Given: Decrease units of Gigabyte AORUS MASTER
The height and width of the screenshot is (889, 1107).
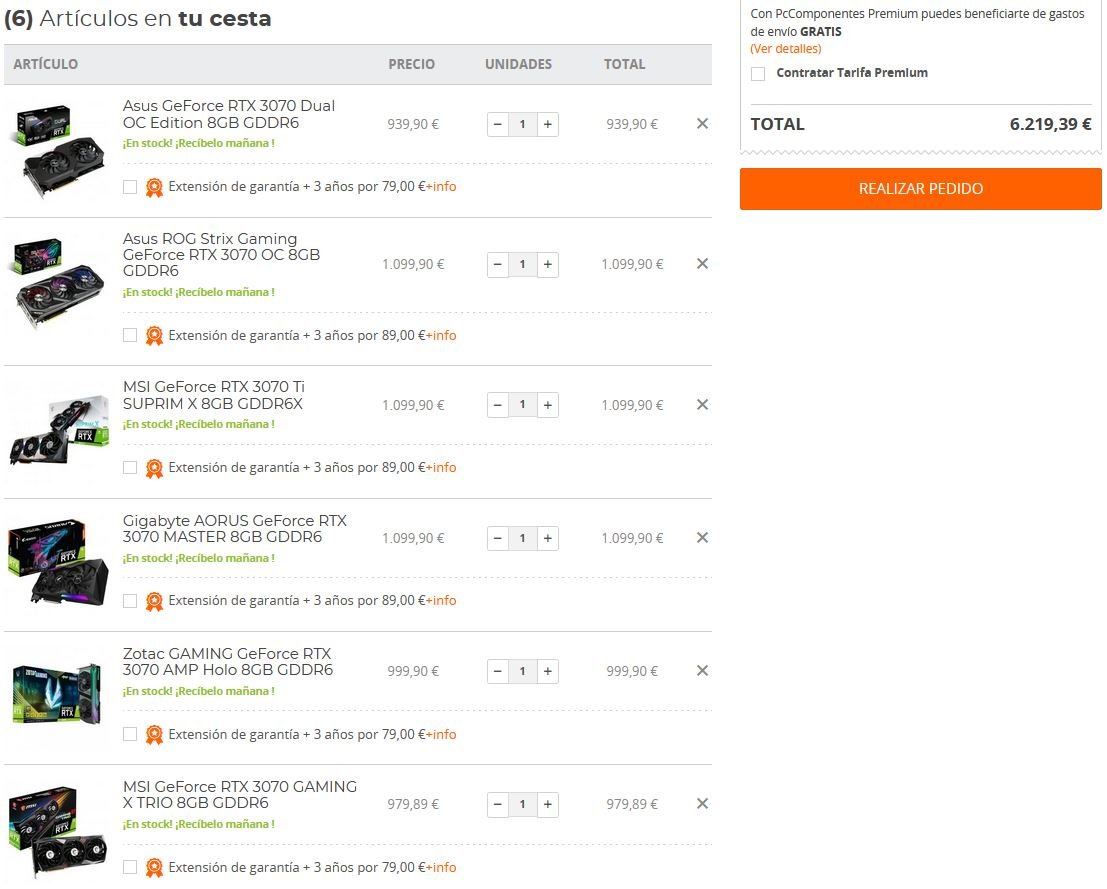Looking at the screenshot, I should 498,538.
